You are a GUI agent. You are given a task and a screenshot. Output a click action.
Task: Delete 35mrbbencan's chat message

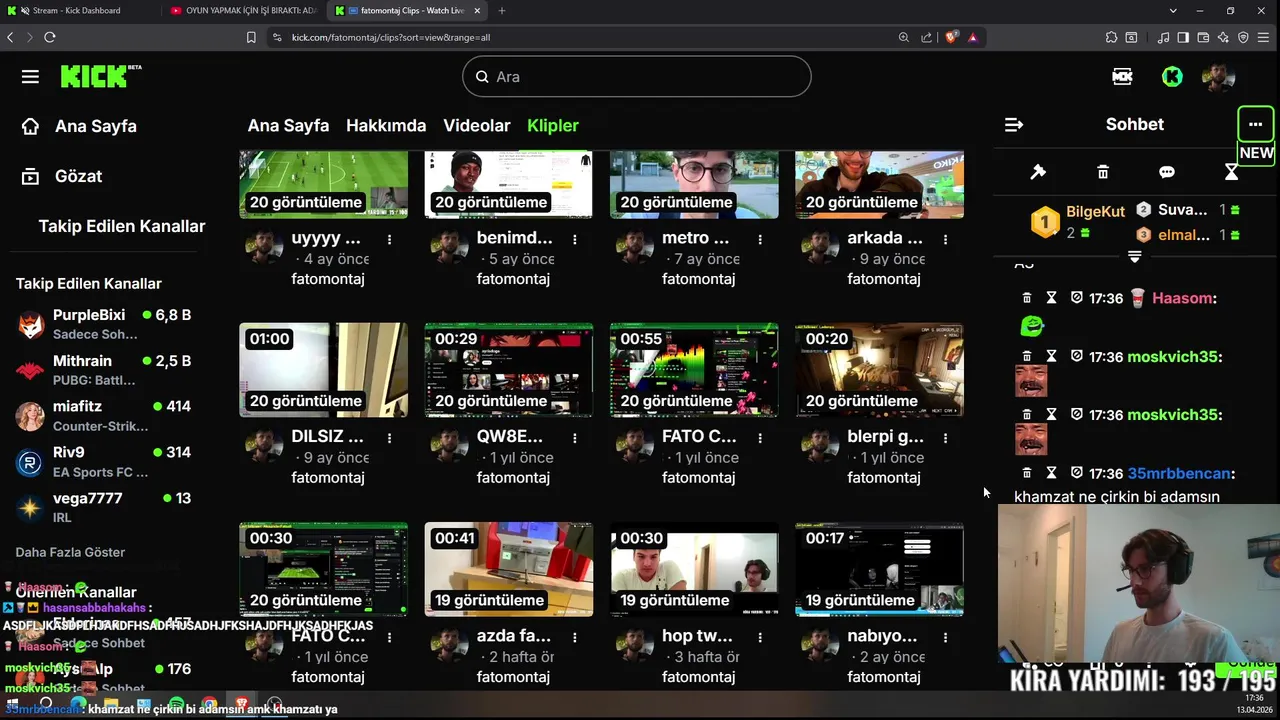1026,473
